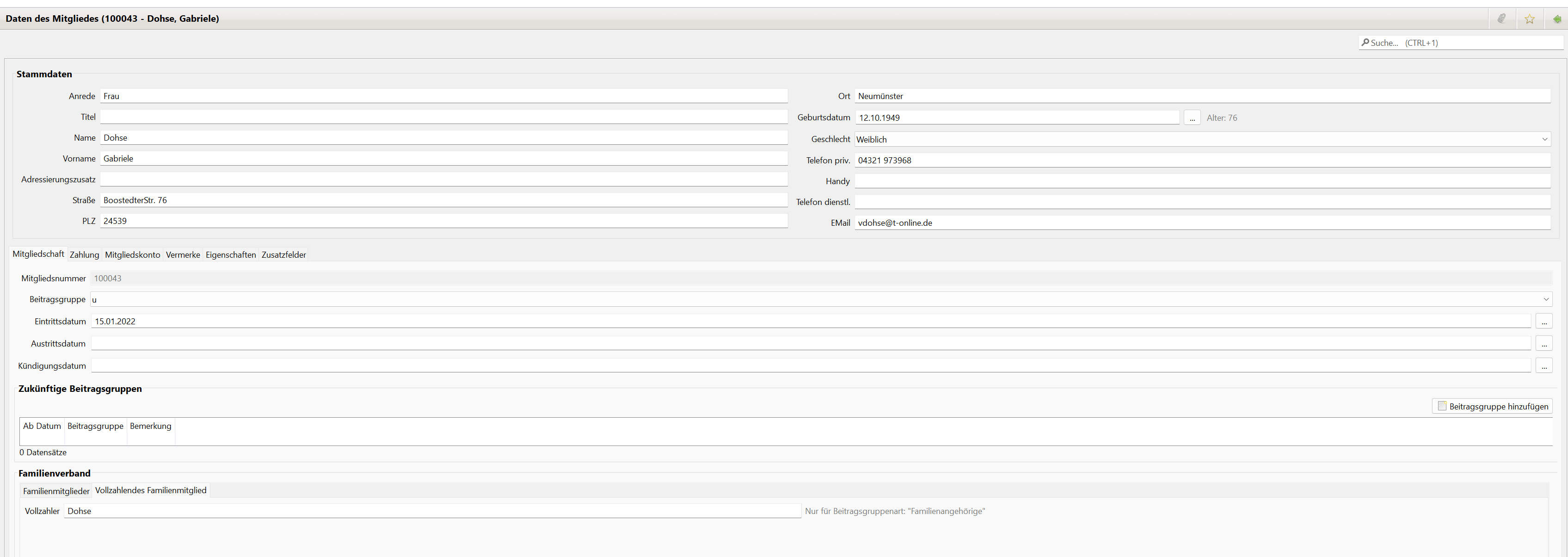Open date picker for Eintrittsdatum
1568x557 pixels.
coord(1543,322)
